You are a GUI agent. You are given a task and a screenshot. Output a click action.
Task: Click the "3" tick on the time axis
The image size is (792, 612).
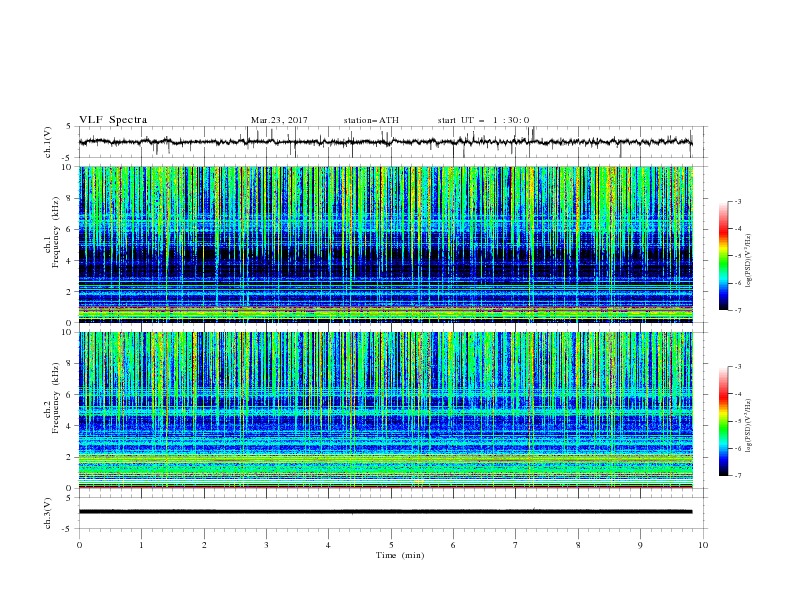pyautogui.click(x=266, y=545)
